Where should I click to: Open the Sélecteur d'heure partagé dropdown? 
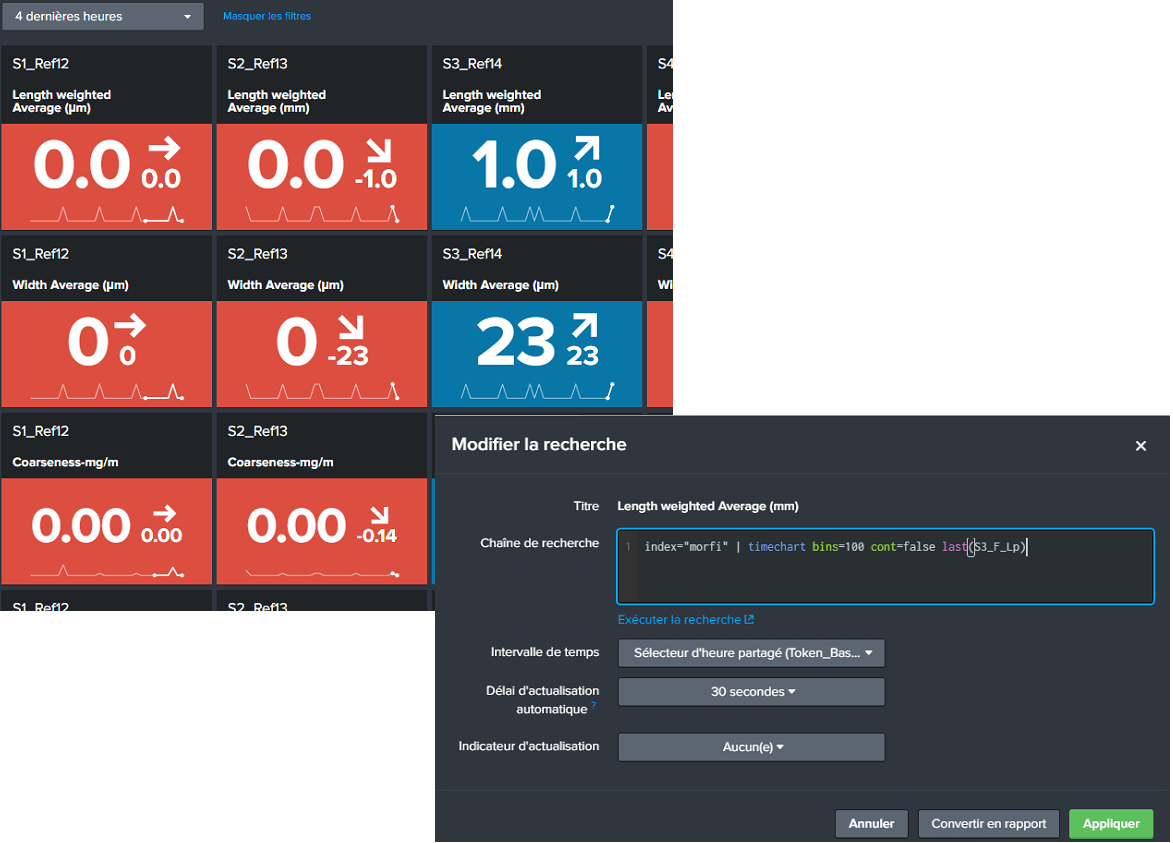click(751, 653)
